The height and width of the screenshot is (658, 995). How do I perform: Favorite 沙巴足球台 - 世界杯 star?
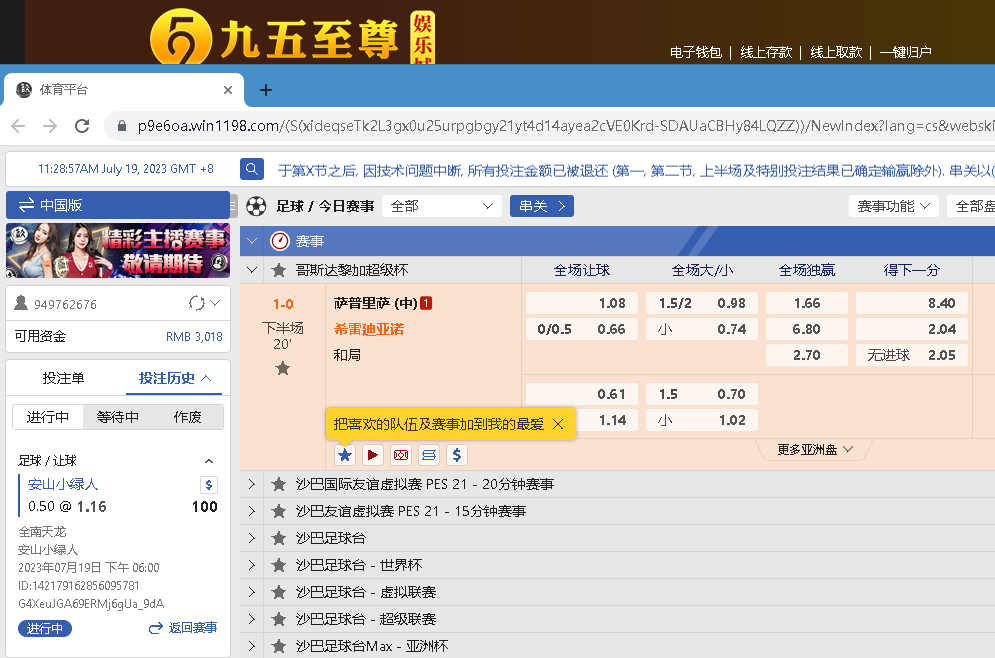[x=279, y=565]
